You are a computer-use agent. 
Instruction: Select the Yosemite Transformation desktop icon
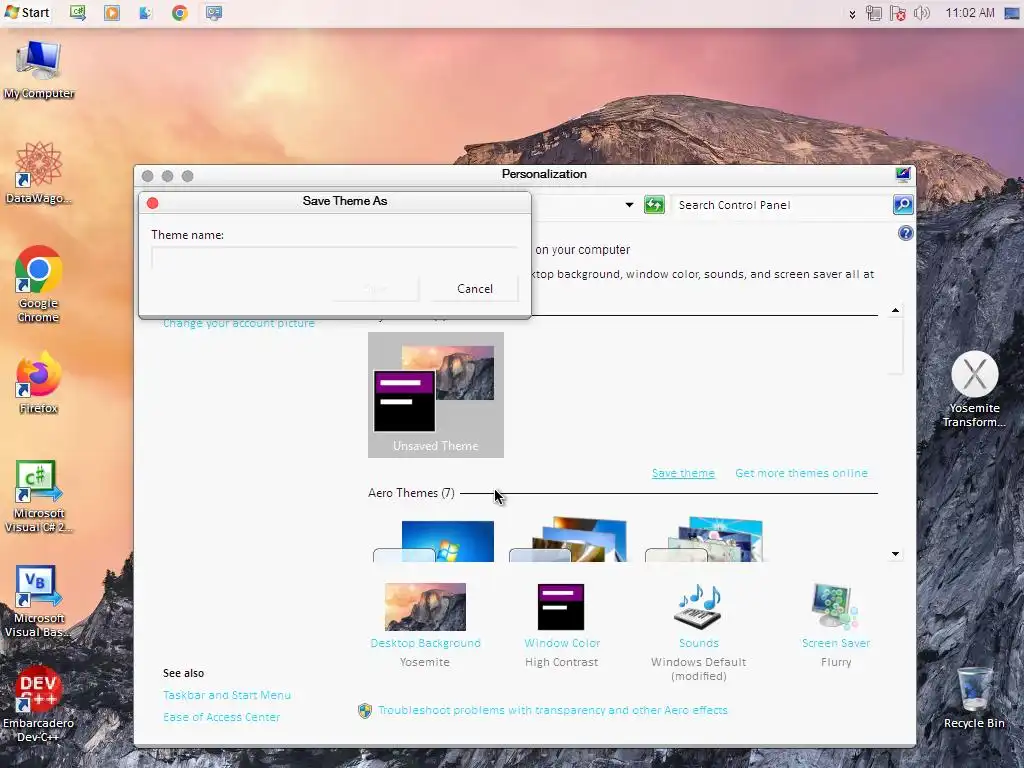974,390
